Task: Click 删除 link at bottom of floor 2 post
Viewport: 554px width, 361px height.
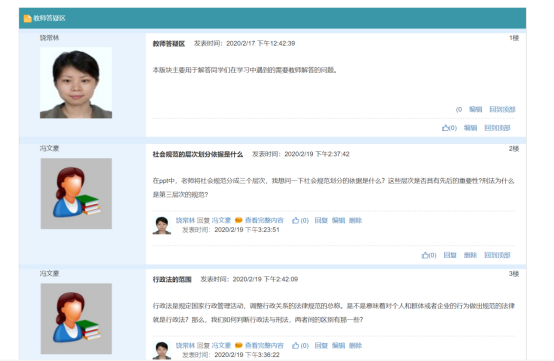Action: click(470, 255)
